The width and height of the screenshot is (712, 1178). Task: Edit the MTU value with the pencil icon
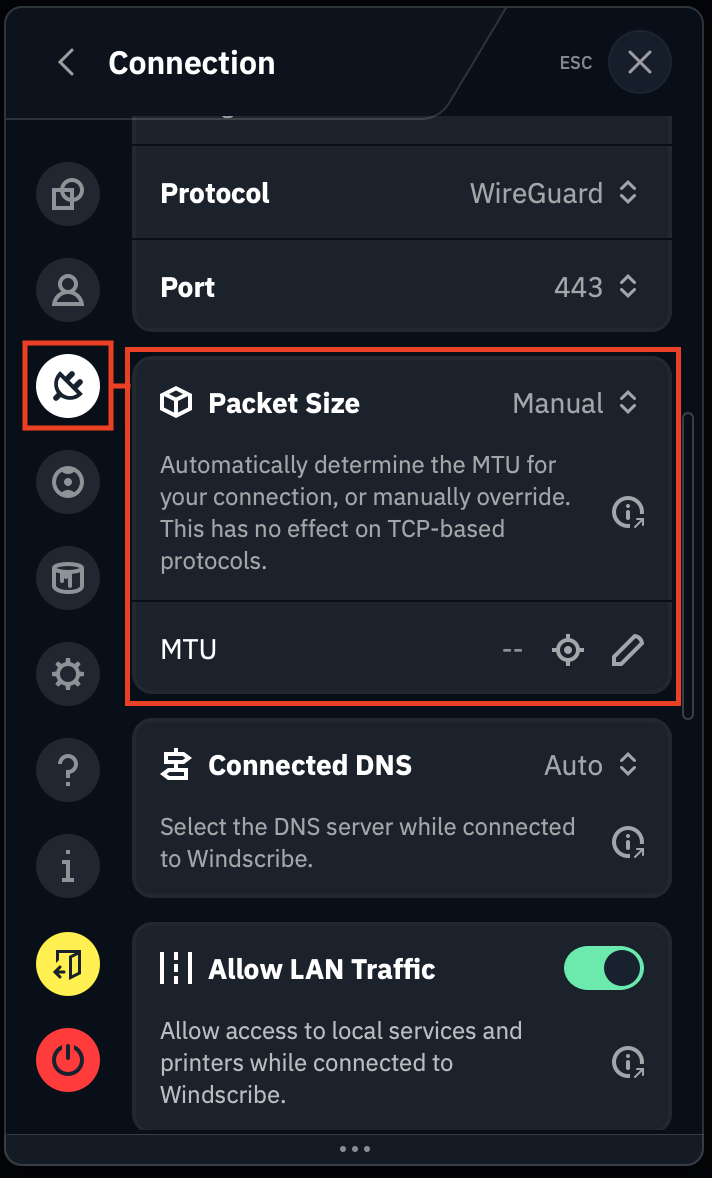pos(627,649)
